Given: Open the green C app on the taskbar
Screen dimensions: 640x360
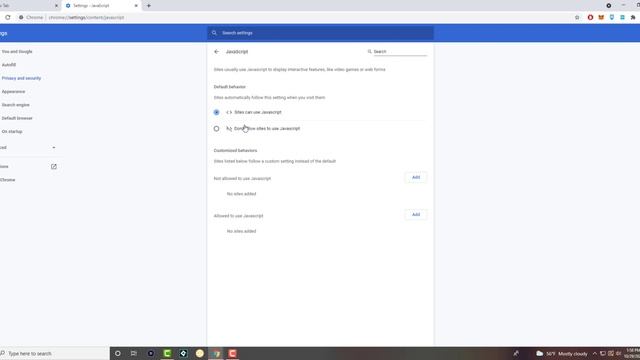Looking at the screenshot, I should 167,353.
